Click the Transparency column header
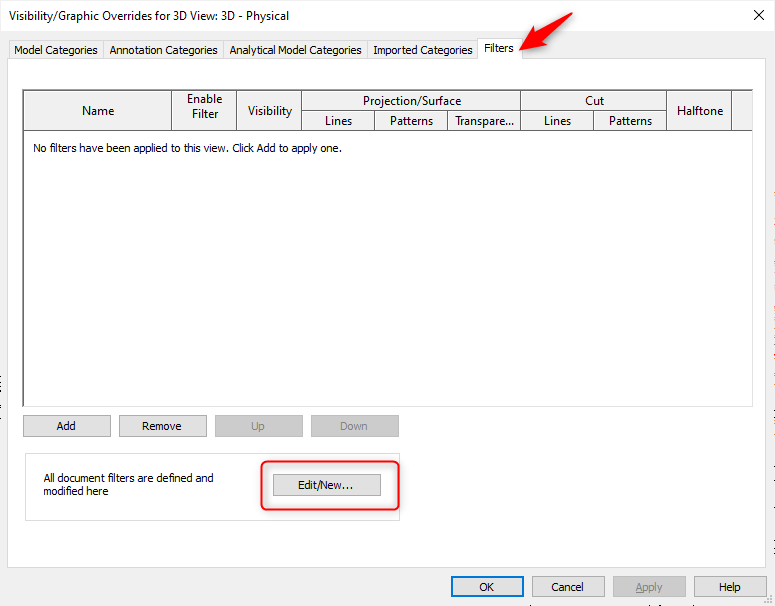775x606 pixels. pyautogui.click(x=484, y=121)
